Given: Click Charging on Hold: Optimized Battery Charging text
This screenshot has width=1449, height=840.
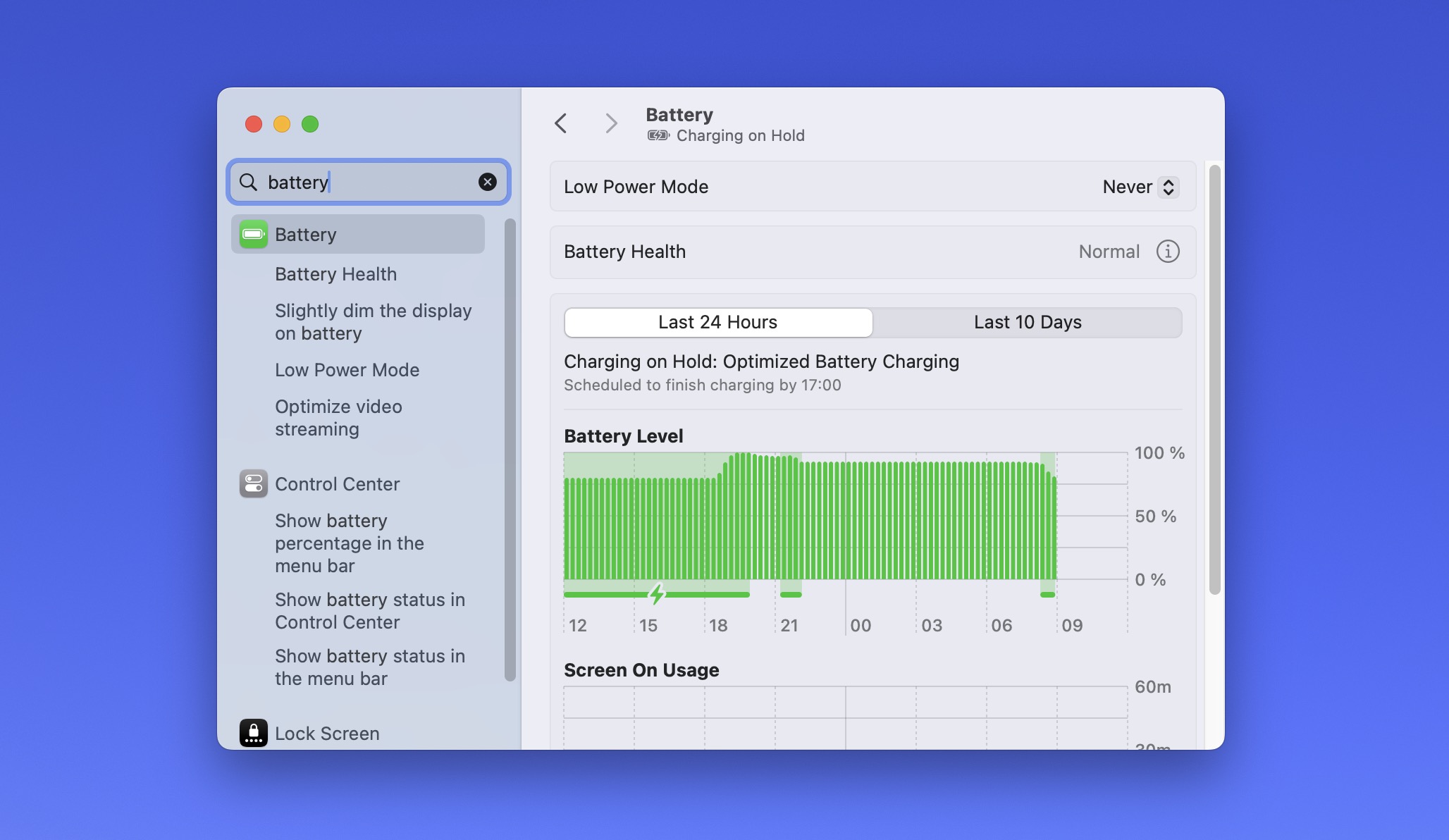Looking at the screenshot, I should tap(761, 362).
